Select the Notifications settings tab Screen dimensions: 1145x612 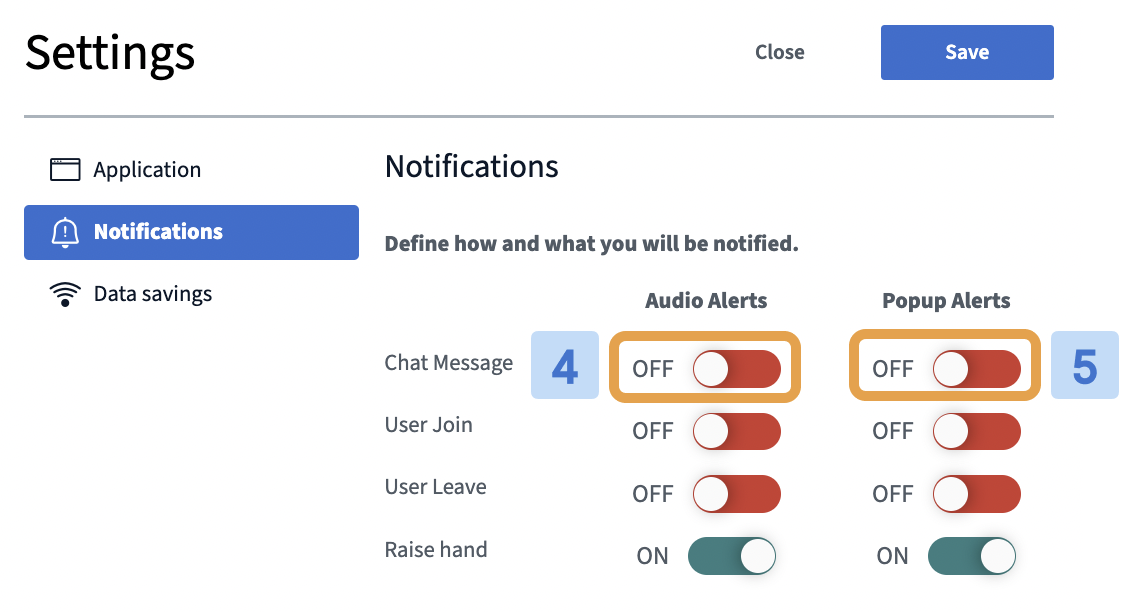tap(191, 232)
